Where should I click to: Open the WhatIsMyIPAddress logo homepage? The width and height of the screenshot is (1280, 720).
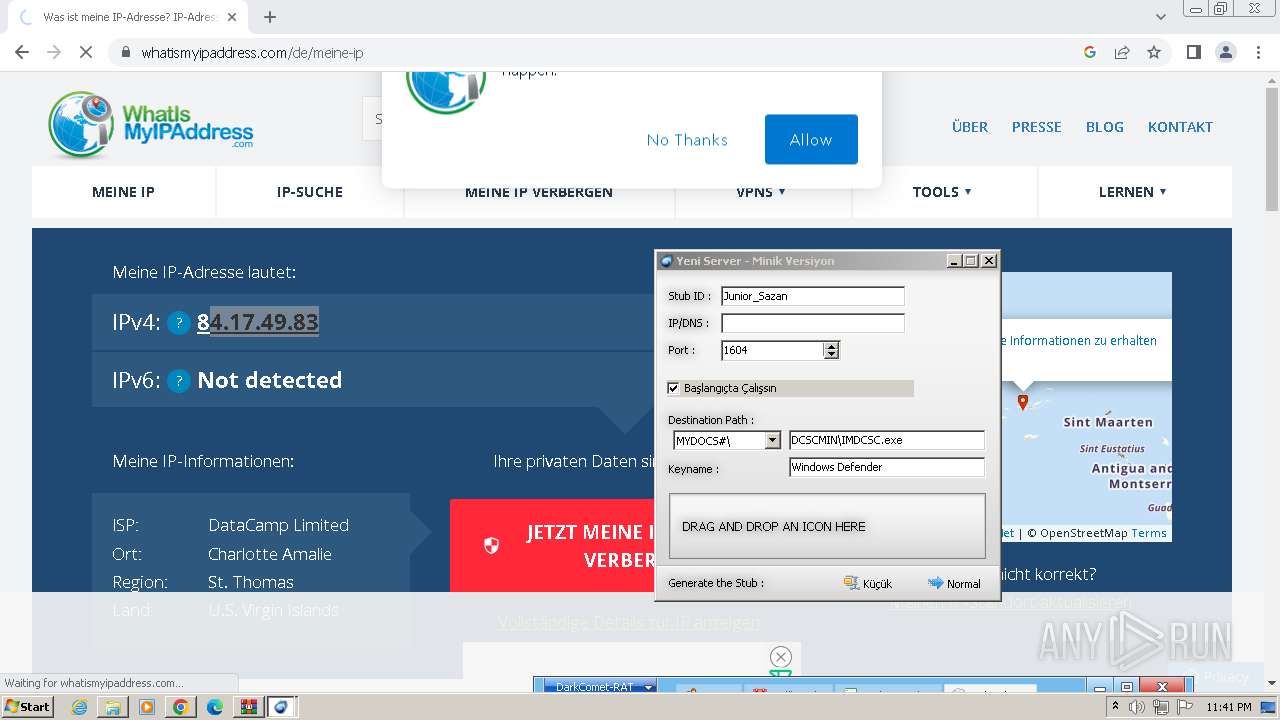[151, 126]
